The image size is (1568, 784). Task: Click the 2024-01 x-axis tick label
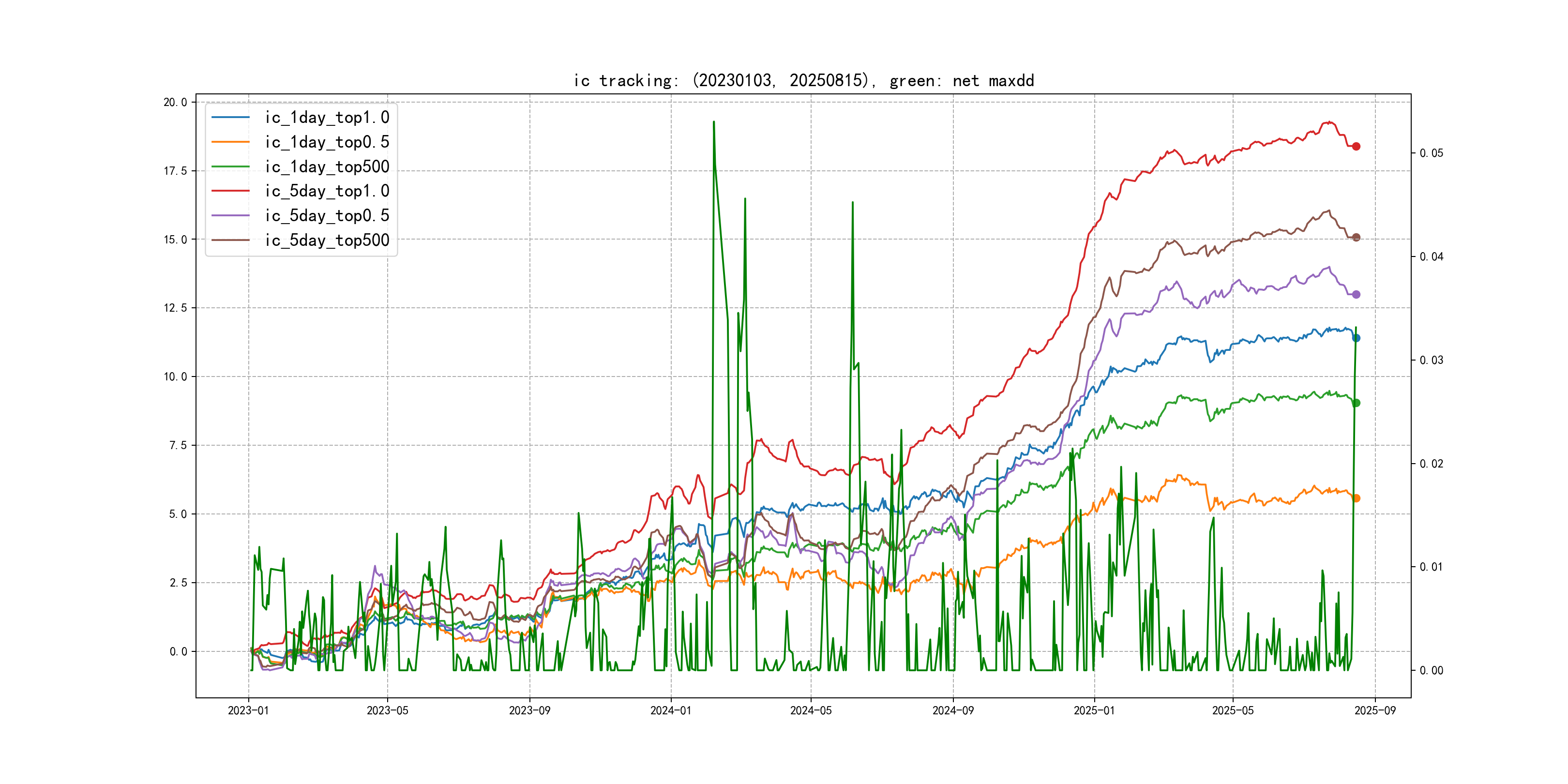pos(671,710)
